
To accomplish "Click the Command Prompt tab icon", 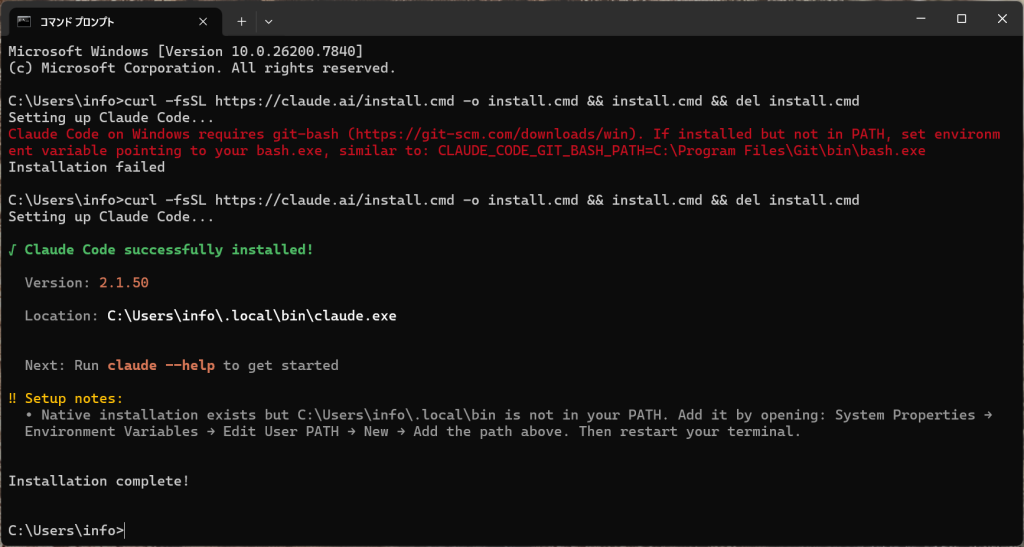I will pyautogui.click(x=24, y=20).
